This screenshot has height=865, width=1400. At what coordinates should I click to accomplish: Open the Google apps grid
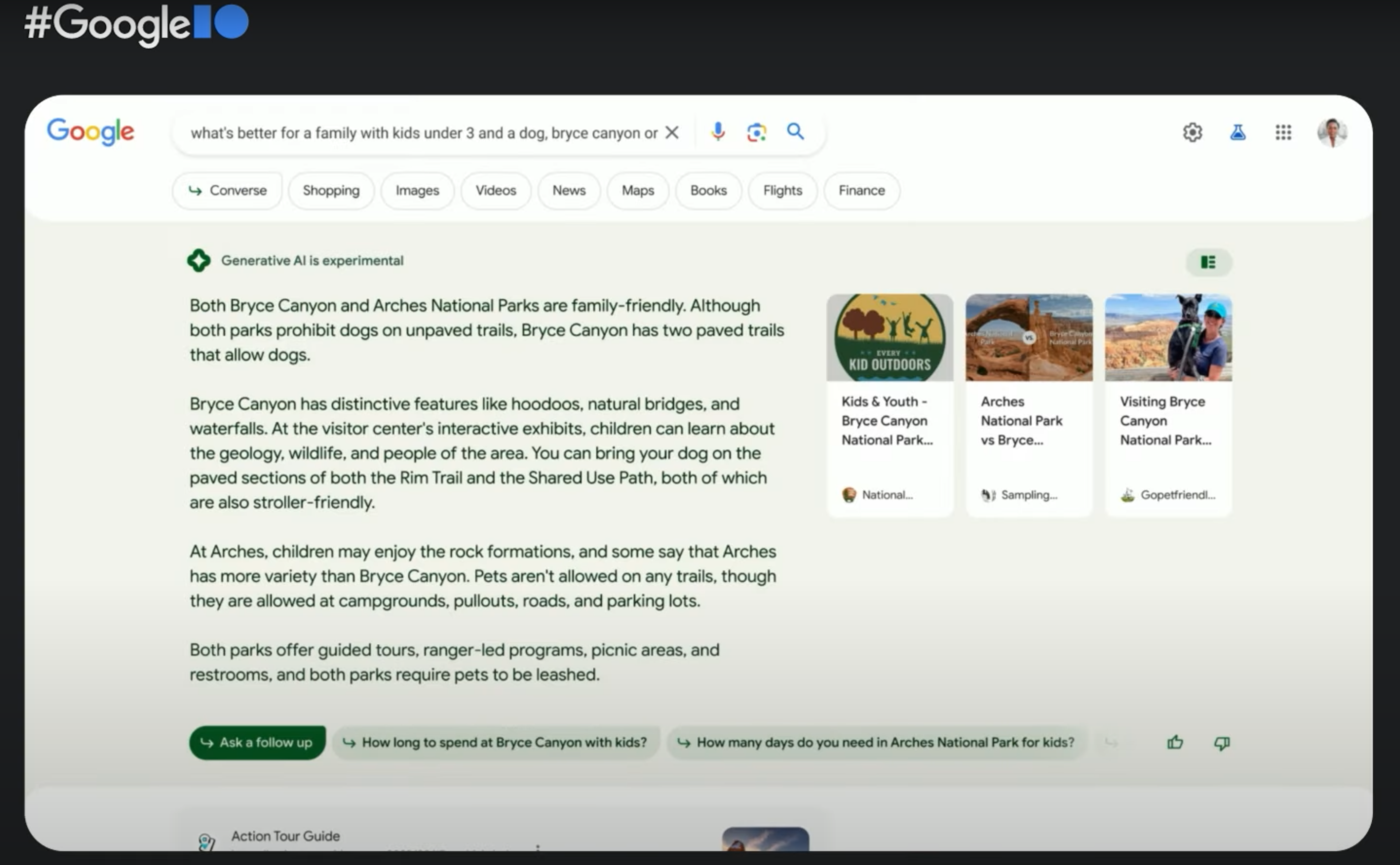1283,133
